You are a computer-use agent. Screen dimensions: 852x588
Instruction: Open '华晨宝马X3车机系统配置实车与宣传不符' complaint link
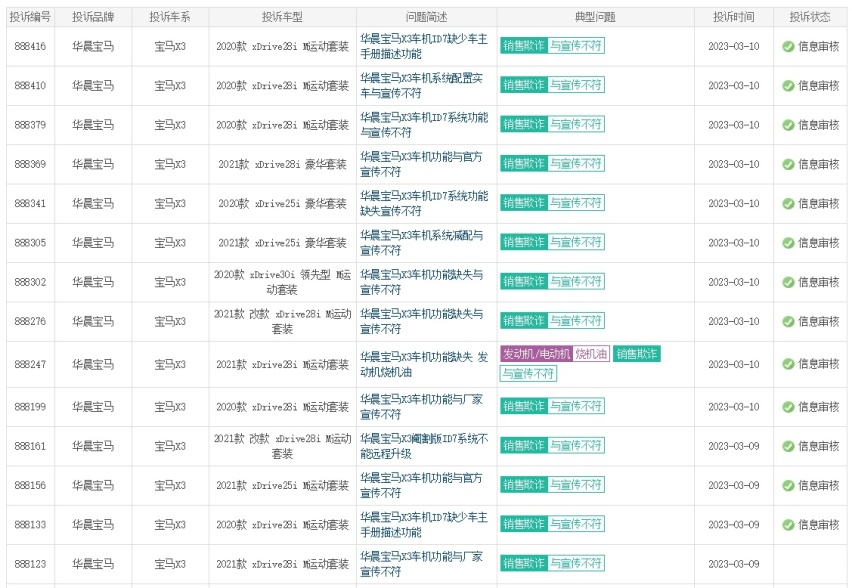tap(421, 85)
